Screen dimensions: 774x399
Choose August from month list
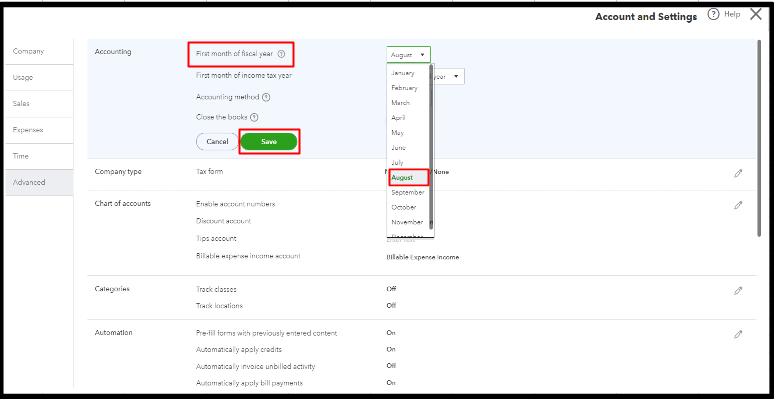(x=408, y=177)
